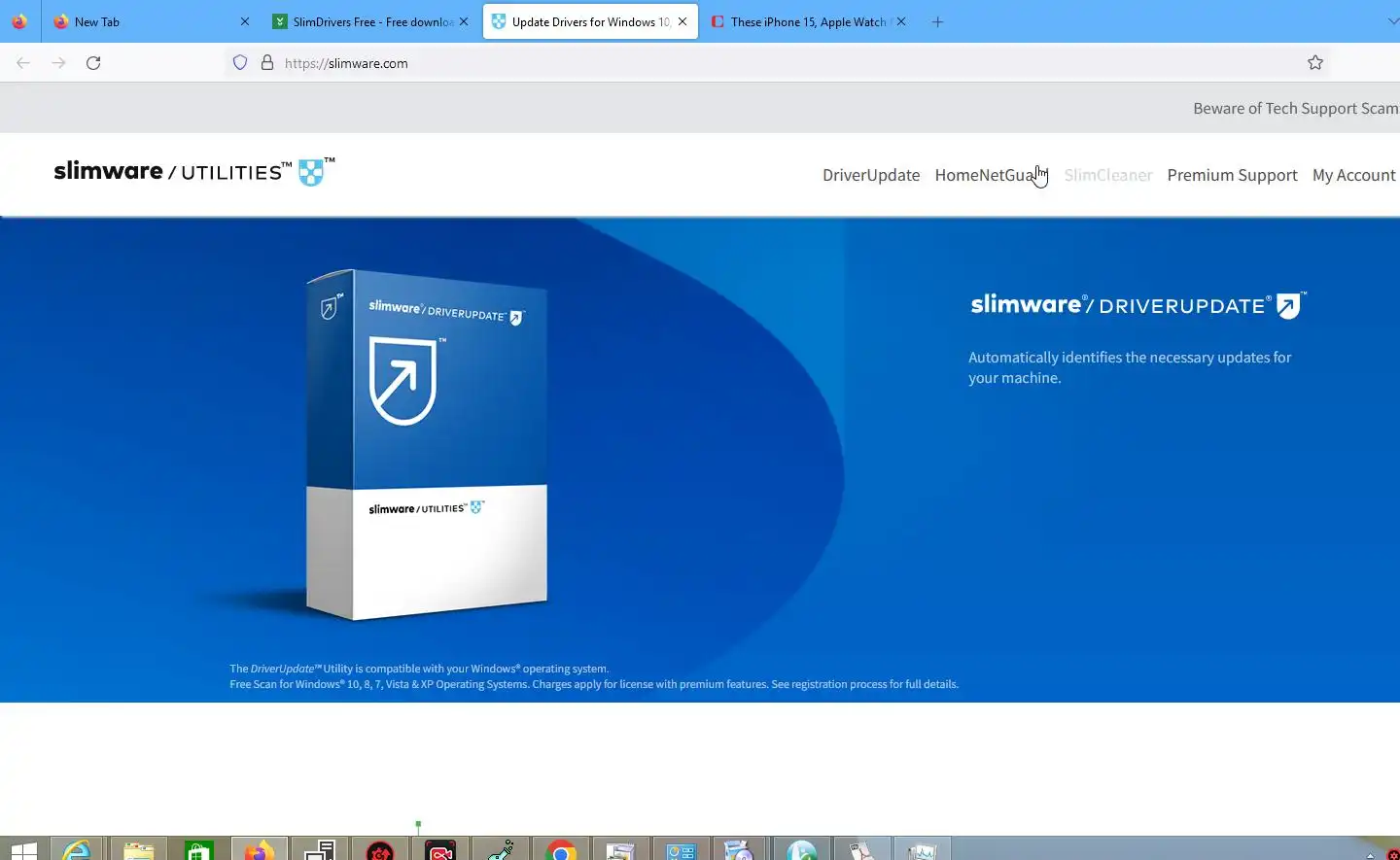Launch Google Chrome from the taskbar
The image size is (1400, 860).
click(561, 850)
